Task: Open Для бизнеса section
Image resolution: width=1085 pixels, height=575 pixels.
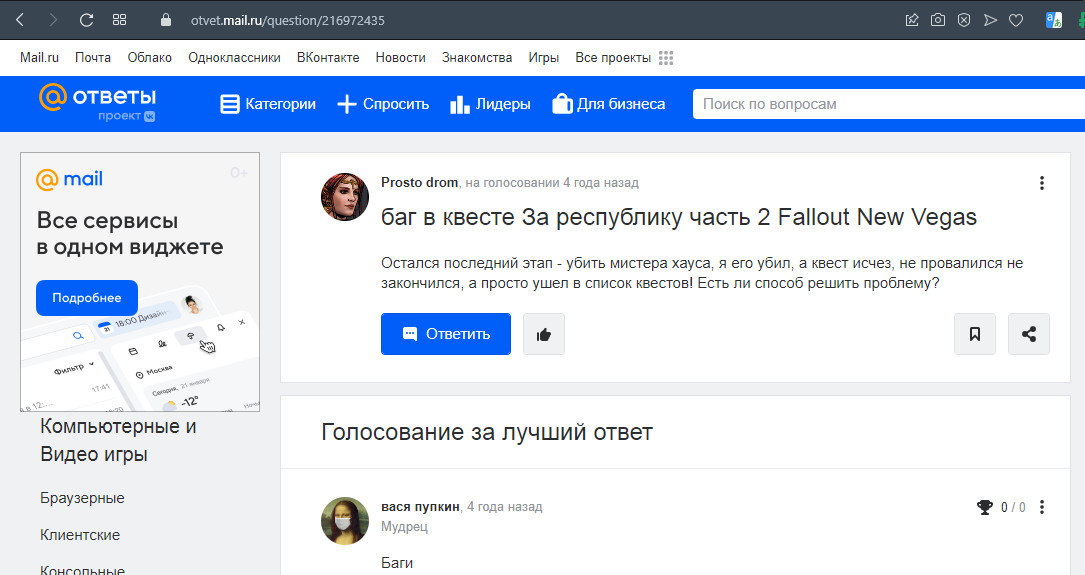Action: pyautogui.click(x=608, y=104)
